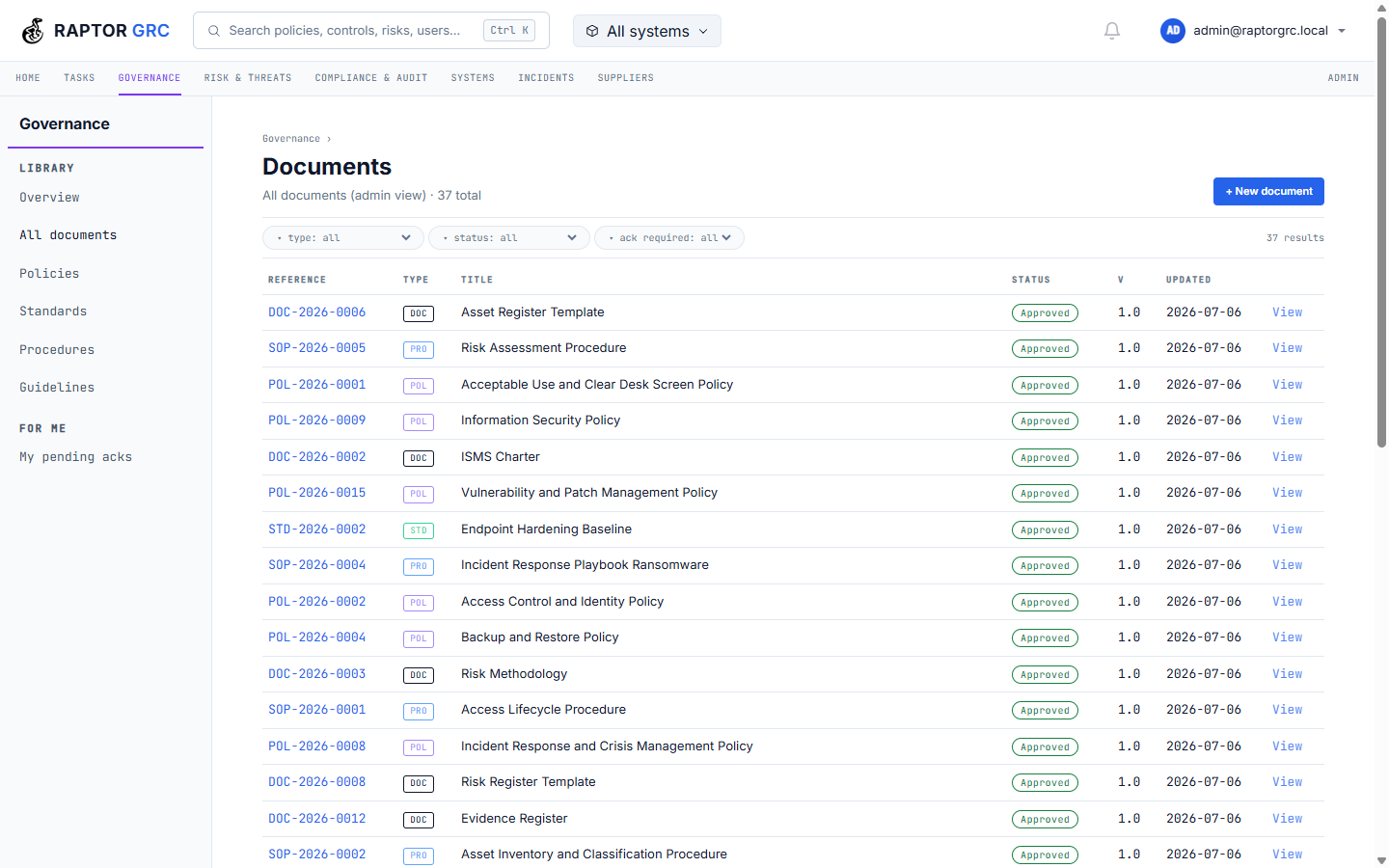Open Guidelines in the sidebar
1389x868 pixels.
pos(57,388)
